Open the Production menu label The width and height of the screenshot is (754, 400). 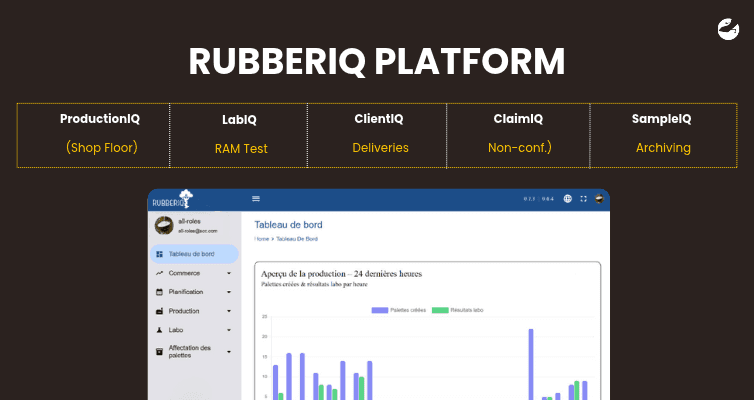pyautogui.click(x=184, y=311)
